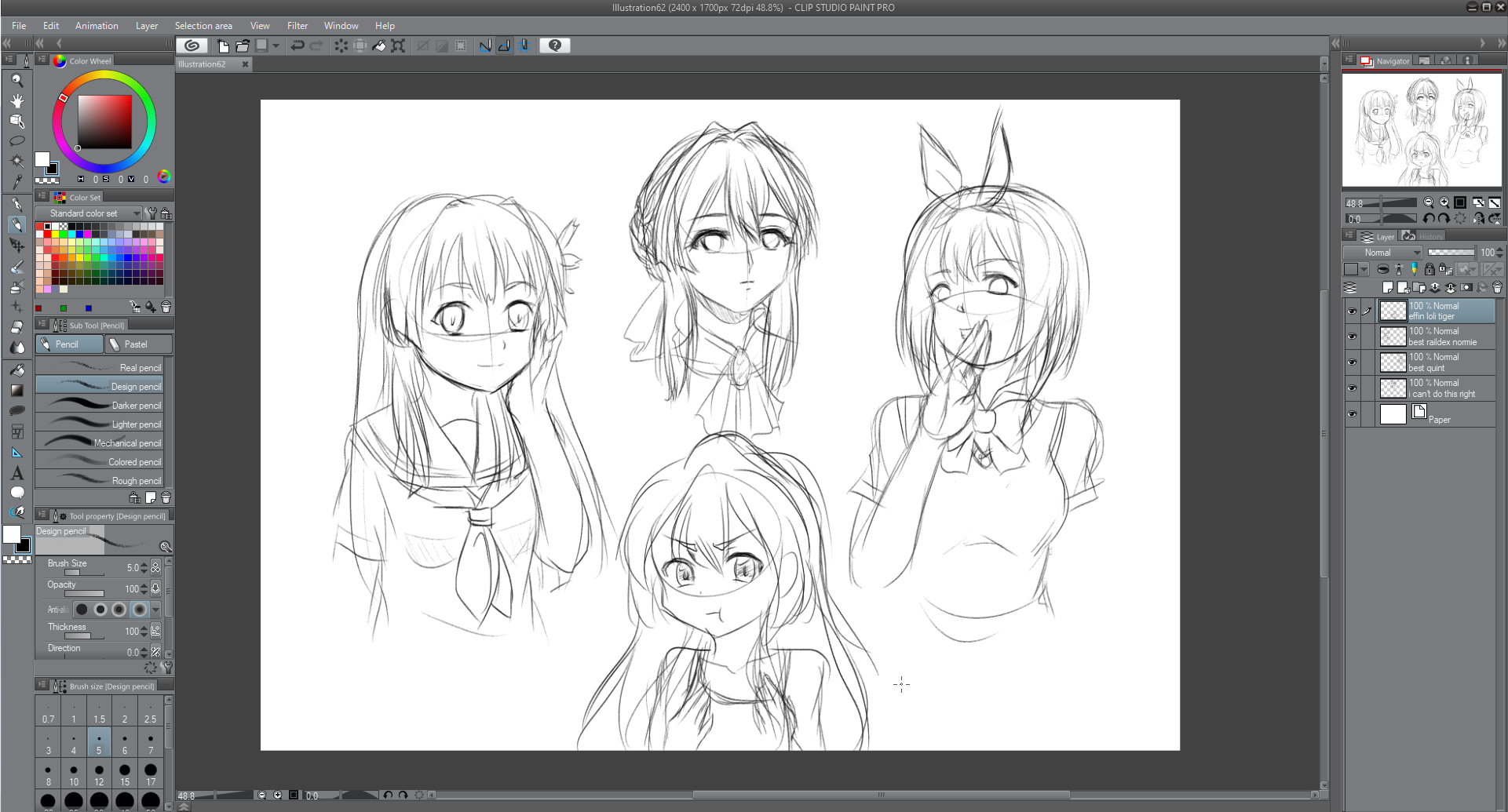This screenshot has height=812, width=1508.
Task: Choose the Mechanical pencil brush
Action: pos(100,443)
